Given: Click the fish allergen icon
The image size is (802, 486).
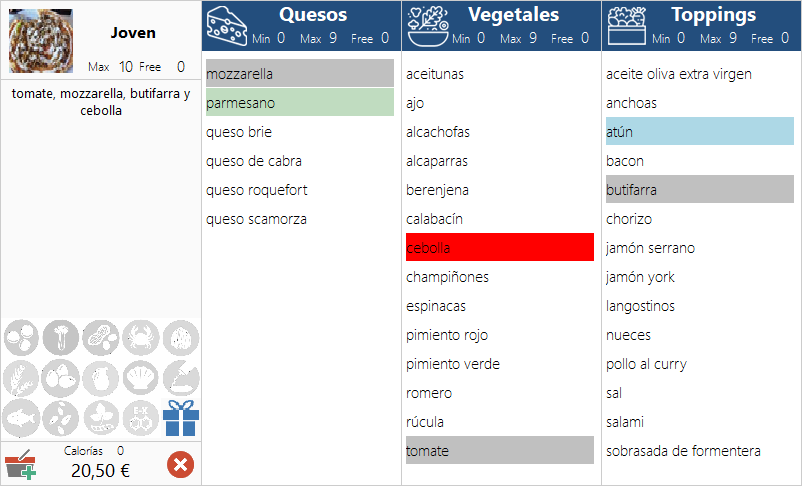Looking at the screenshot, I should point(20,417).
